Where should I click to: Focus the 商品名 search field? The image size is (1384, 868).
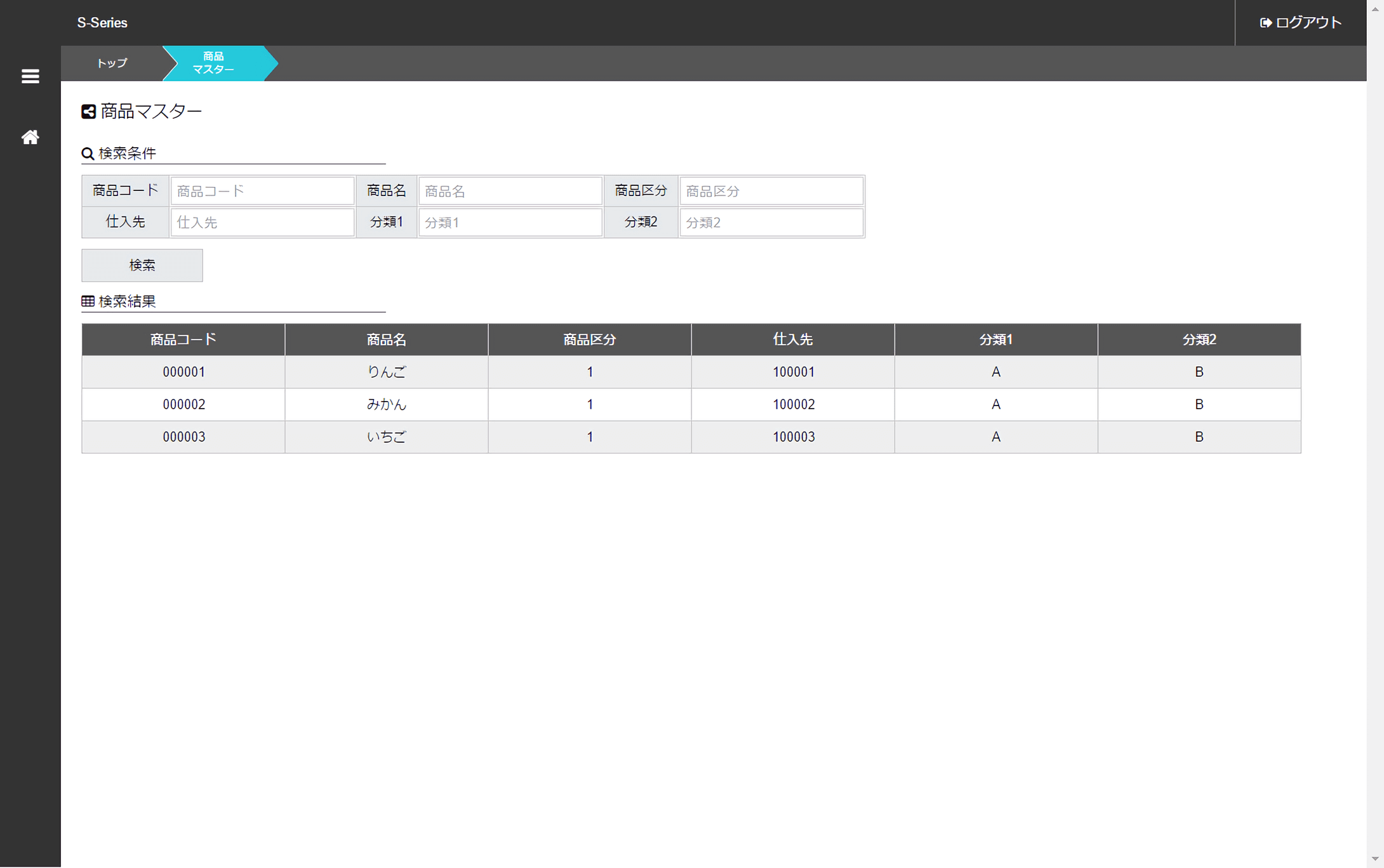click(509, 191)
